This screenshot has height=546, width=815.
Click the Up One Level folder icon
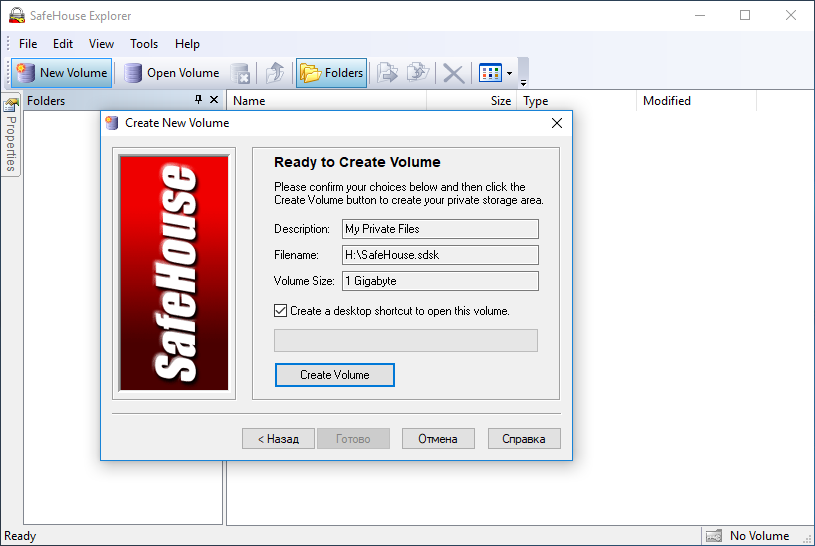coord(275,73)
